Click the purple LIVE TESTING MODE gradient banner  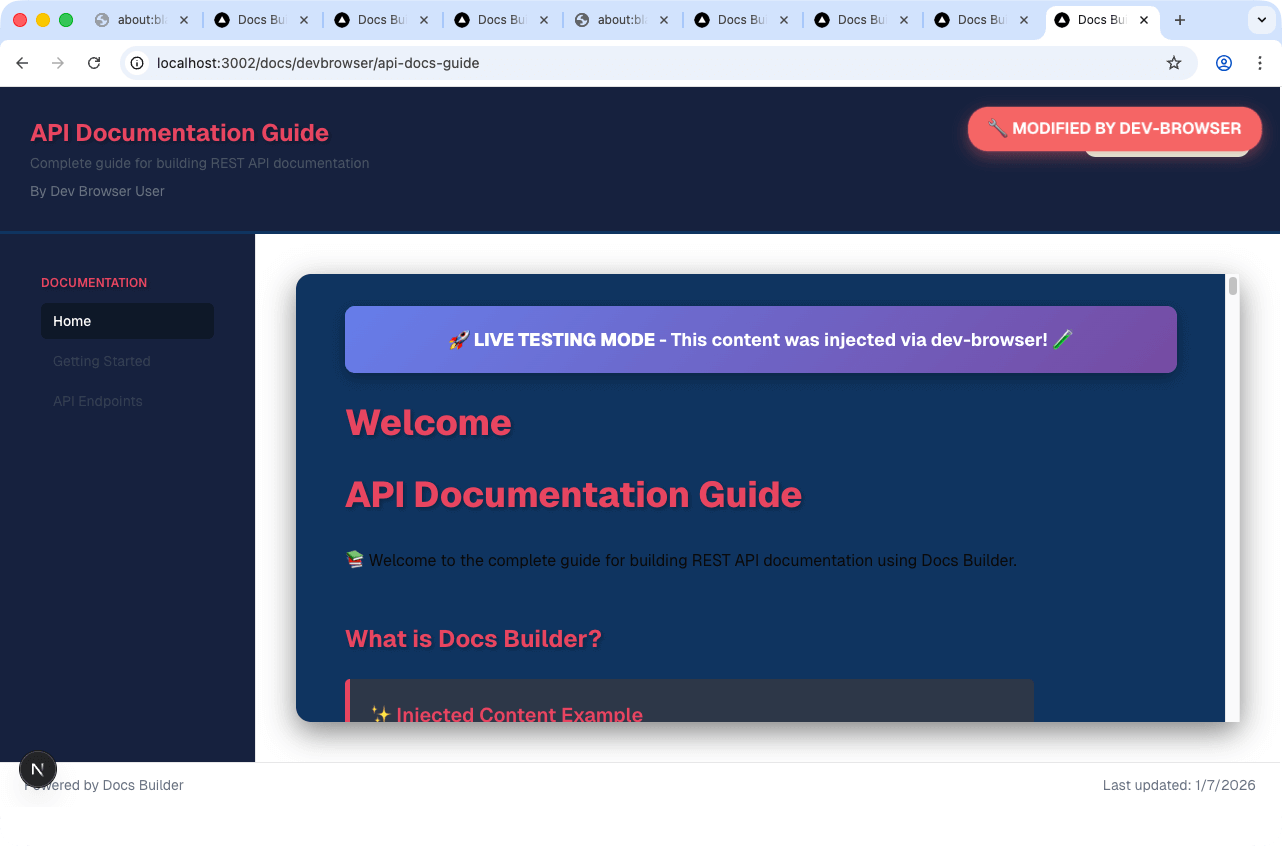760,339
